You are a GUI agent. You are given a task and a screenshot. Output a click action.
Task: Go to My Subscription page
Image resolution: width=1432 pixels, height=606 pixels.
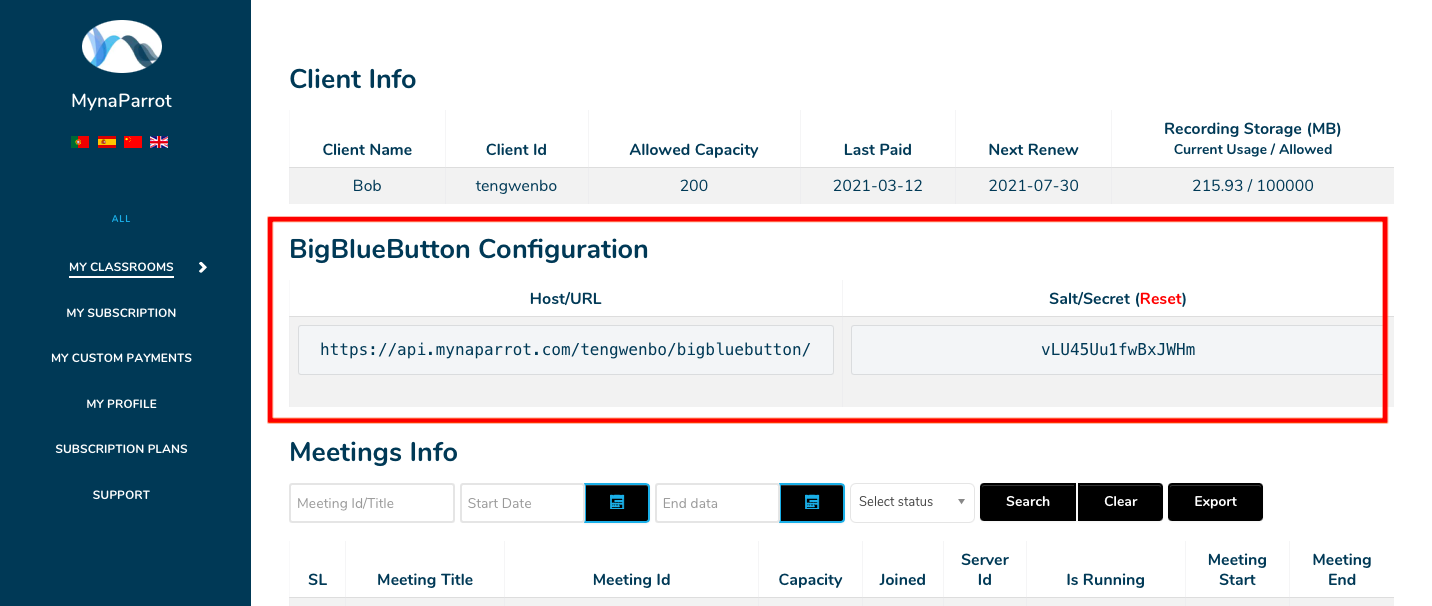pos(121,313)
